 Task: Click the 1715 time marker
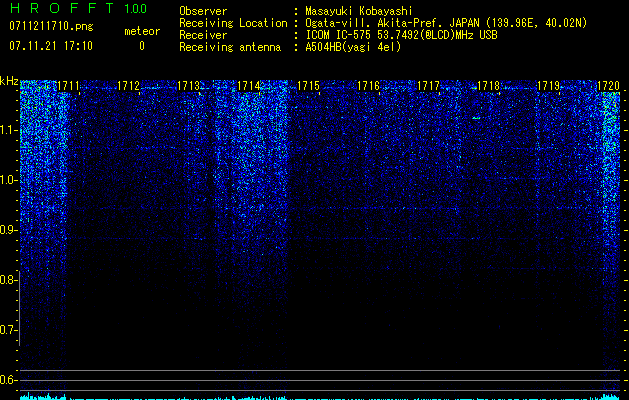308,86
